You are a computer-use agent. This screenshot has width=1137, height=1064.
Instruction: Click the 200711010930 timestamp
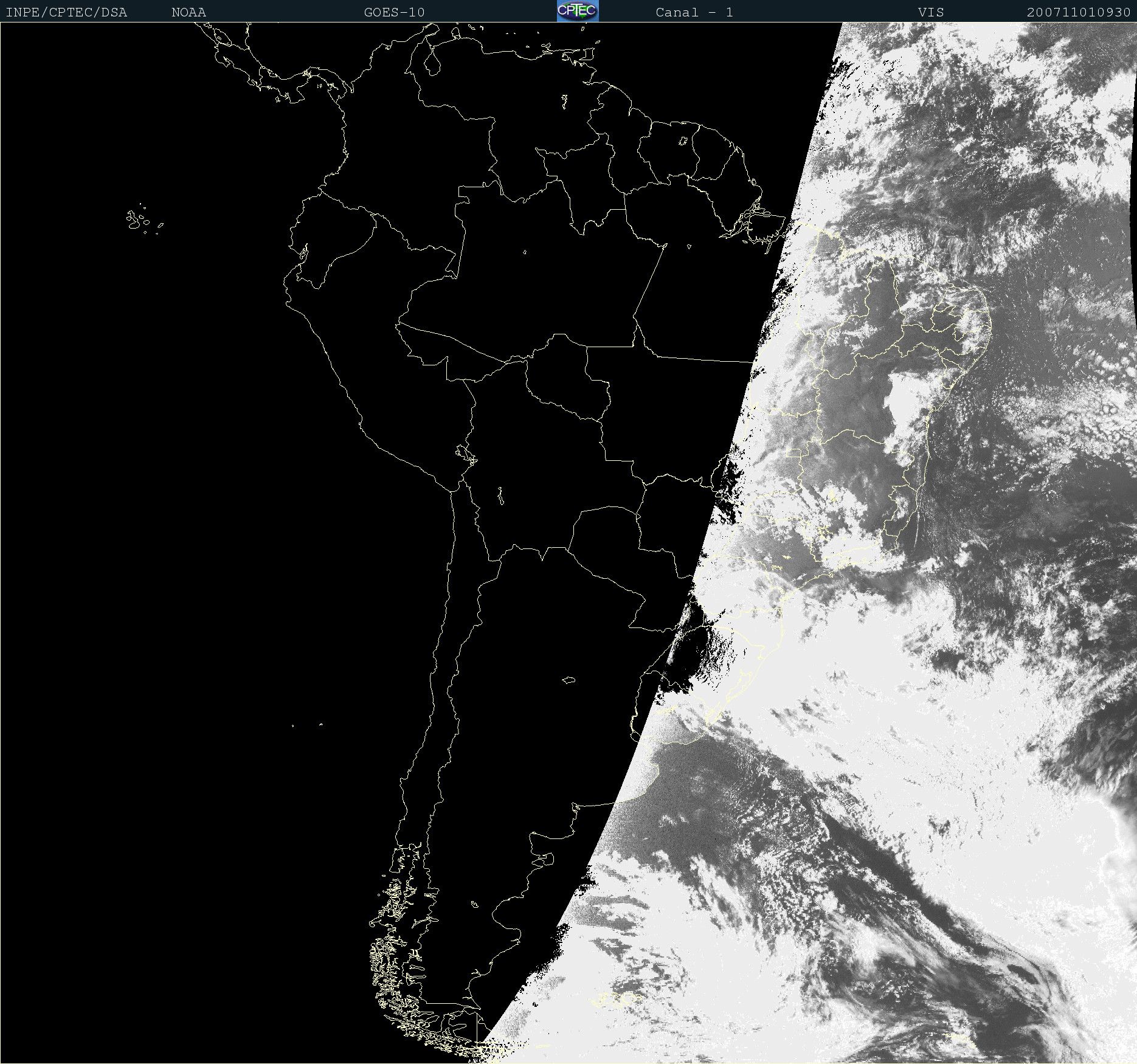point(1079,12)
